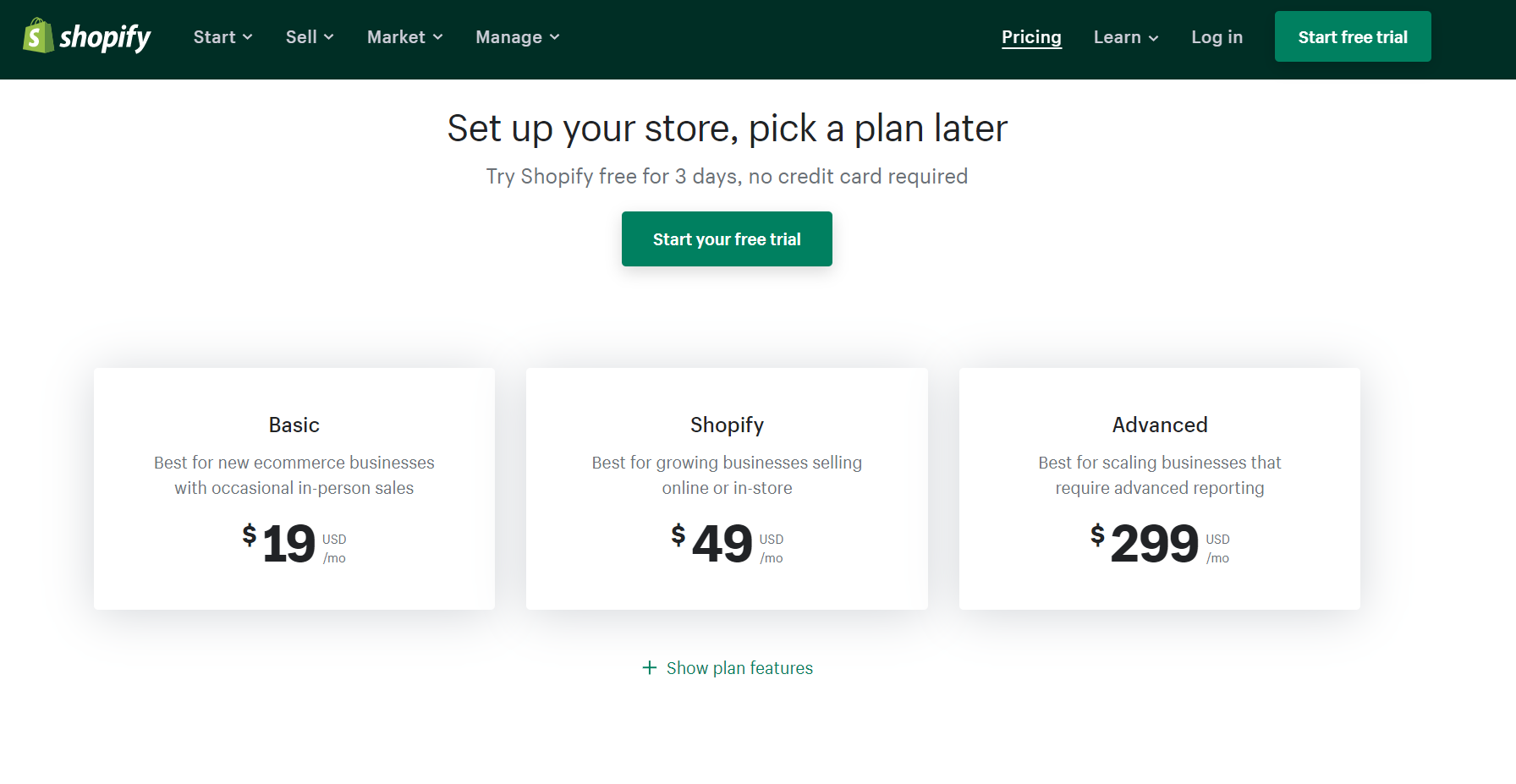The image size is (1516, 784).
Task: Select the Basic plan card title
Action: coord(294,425)
